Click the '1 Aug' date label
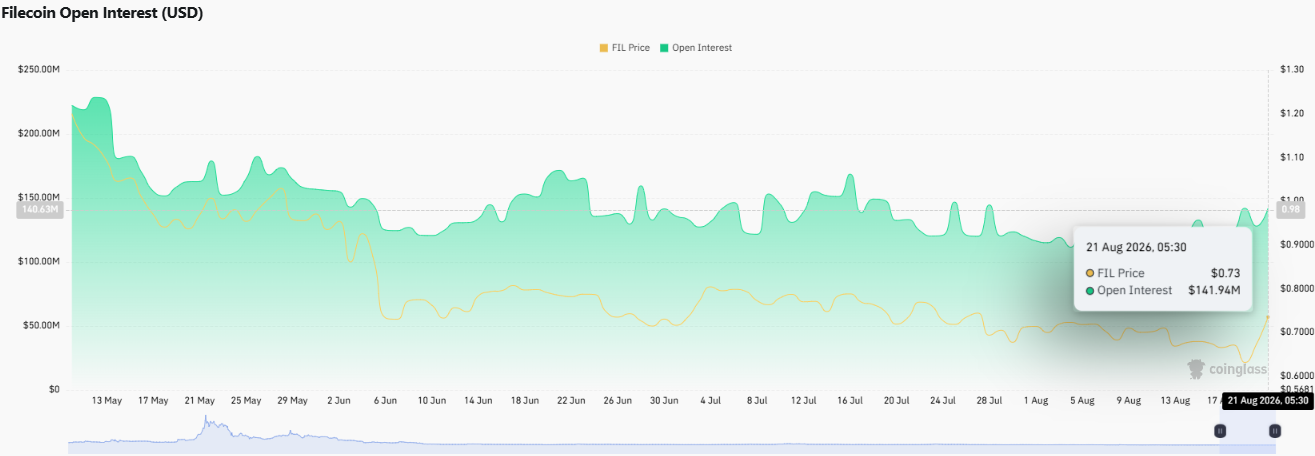This screenshot has height=456, width=1315. point(1035,400)
